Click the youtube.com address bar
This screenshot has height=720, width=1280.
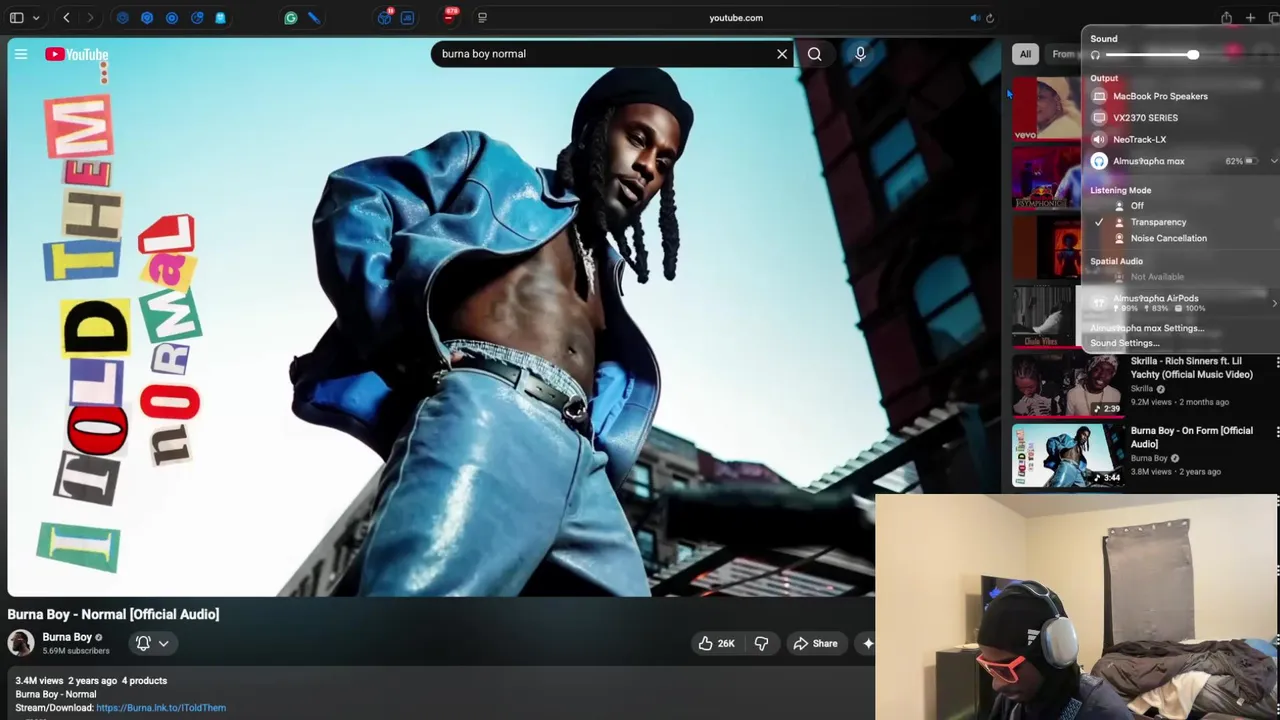[736, 18]
